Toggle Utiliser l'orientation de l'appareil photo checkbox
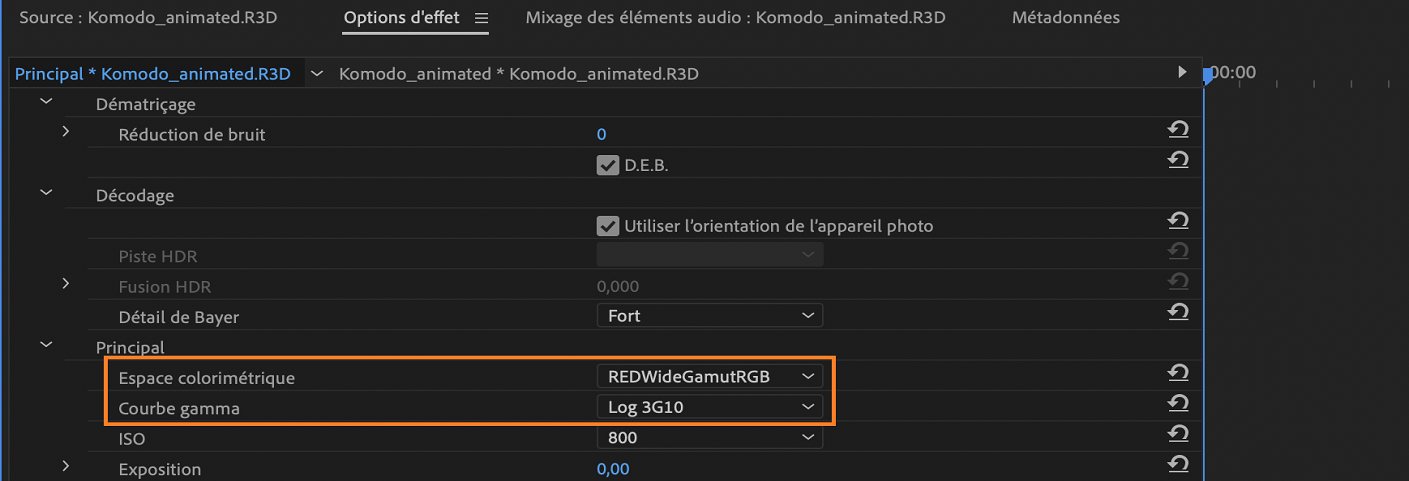 tap(607, 226)
